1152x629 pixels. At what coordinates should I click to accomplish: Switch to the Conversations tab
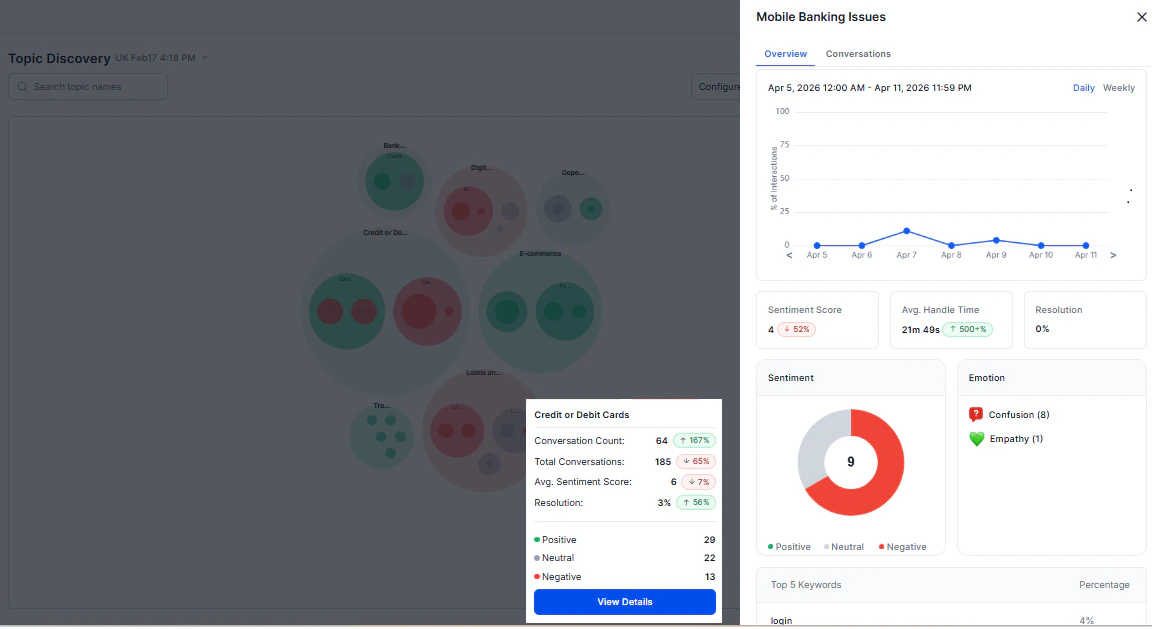pyautogui.click(x=858, y=53)
